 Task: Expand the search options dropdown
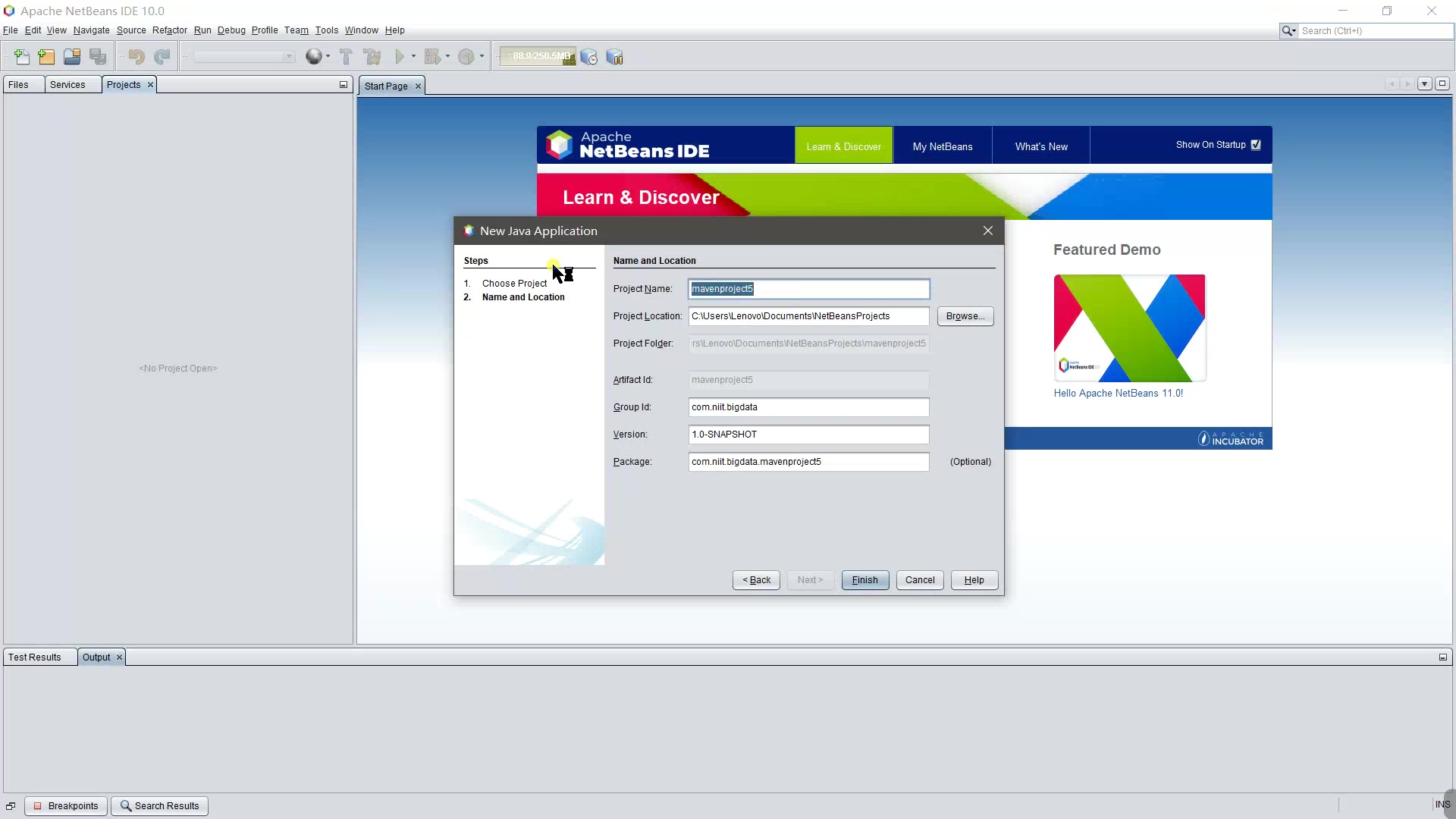point(1288,31)
